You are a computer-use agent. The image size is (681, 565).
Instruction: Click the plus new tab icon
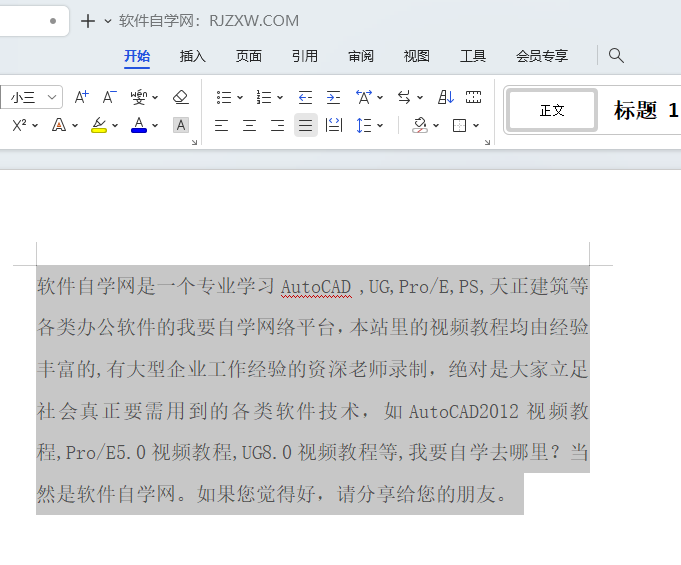[88, 21]
